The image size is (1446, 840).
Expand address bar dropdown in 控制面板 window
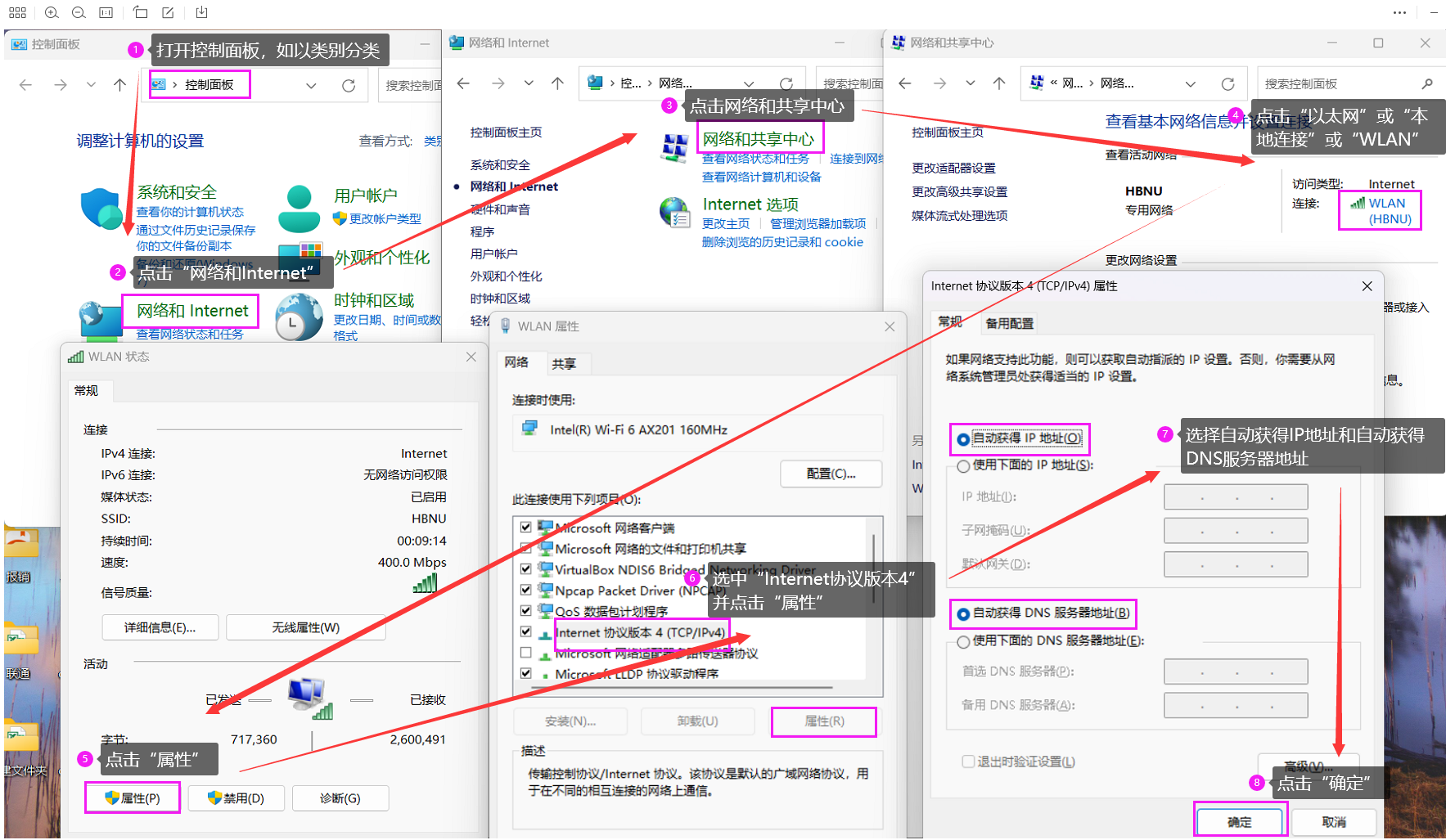[x=311, y=85]
